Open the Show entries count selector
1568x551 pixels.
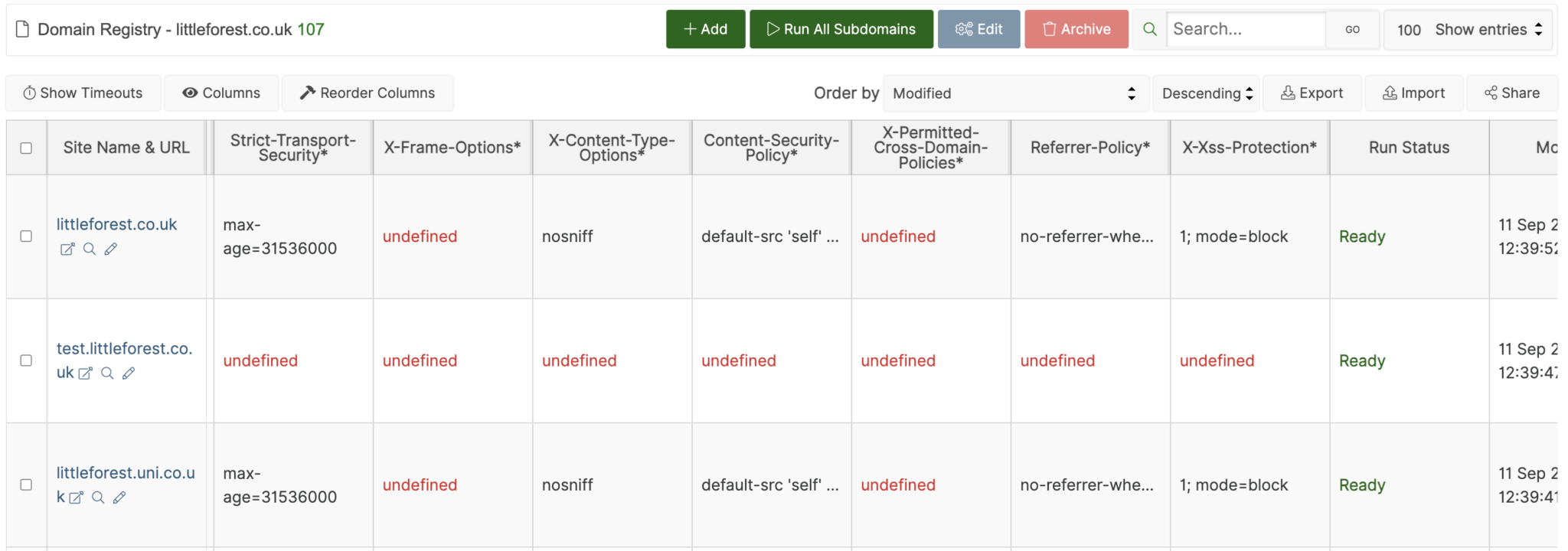[x=1467, y=29]
